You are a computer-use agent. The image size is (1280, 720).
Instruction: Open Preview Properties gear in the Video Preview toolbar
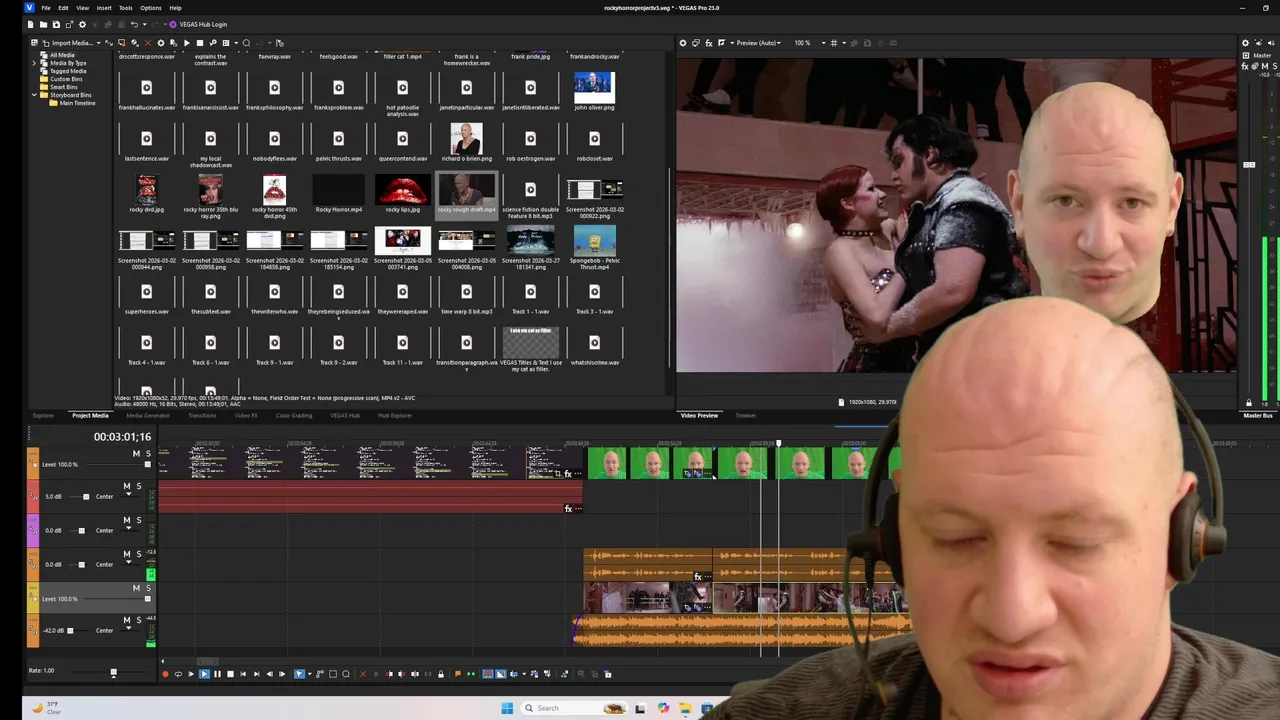(x=683, y=43)
